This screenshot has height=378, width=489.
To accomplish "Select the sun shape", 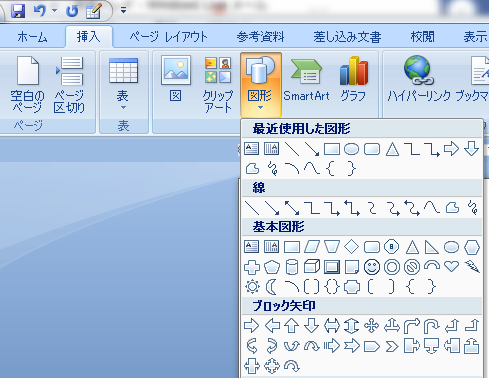I will 252,287.
